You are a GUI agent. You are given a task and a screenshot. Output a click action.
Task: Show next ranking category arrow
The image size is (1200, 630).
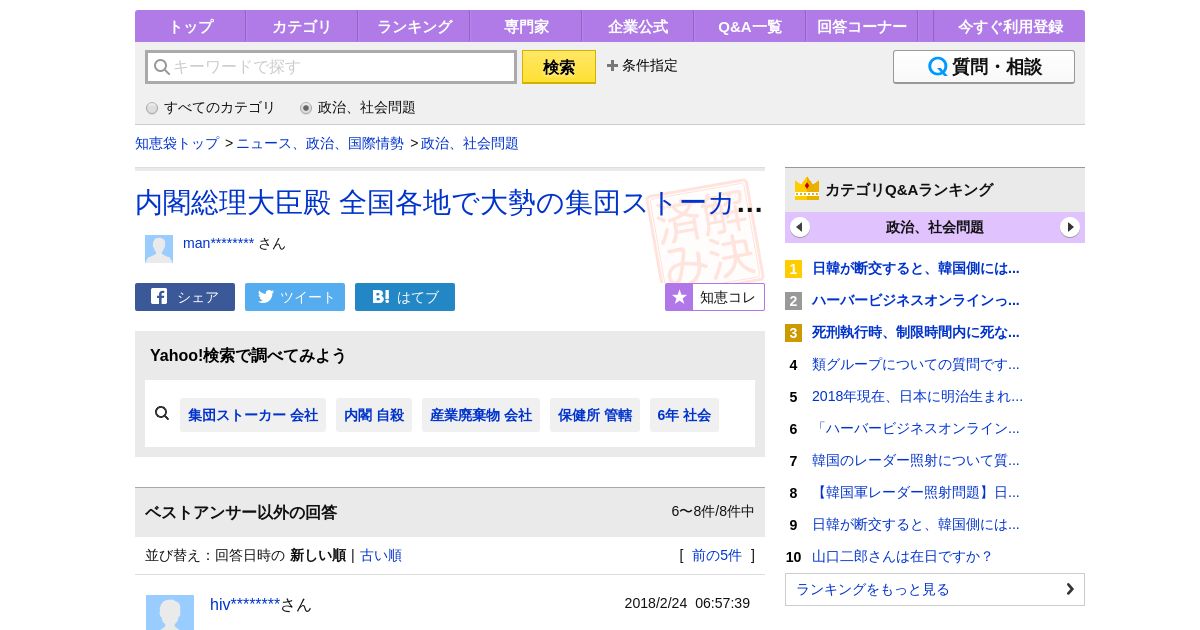[1070, 227]
